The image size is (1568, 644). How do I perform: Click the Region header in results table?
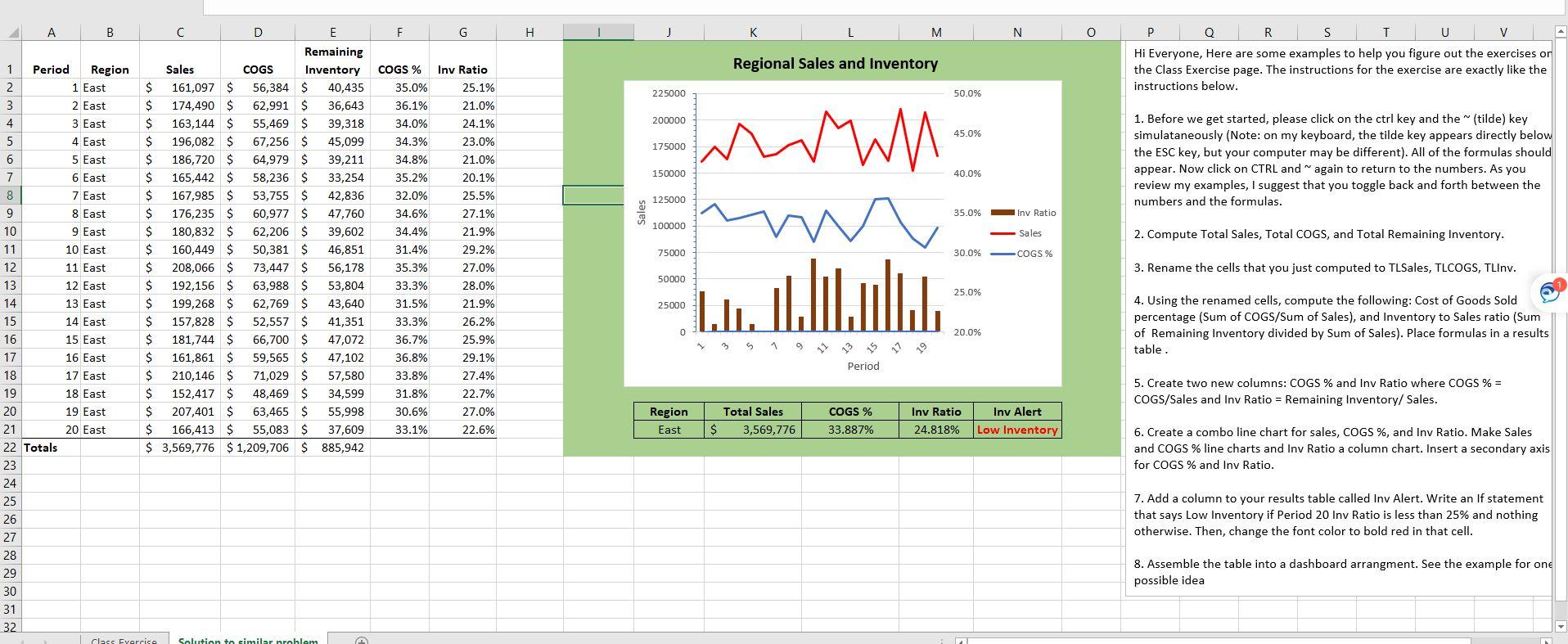click(x=669, y=412)
